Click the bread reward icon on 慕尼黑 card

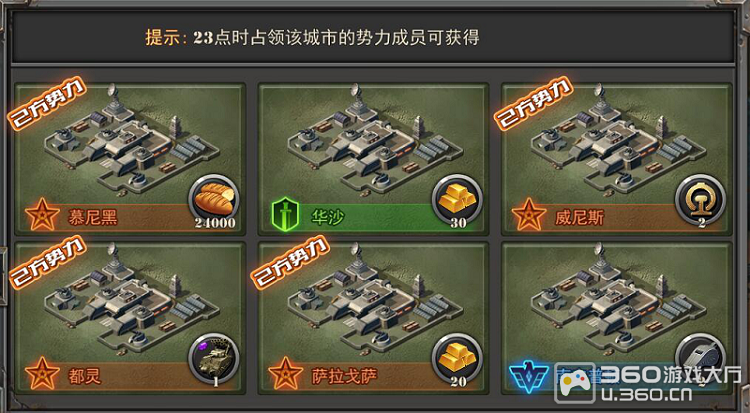tap(214, 200)
